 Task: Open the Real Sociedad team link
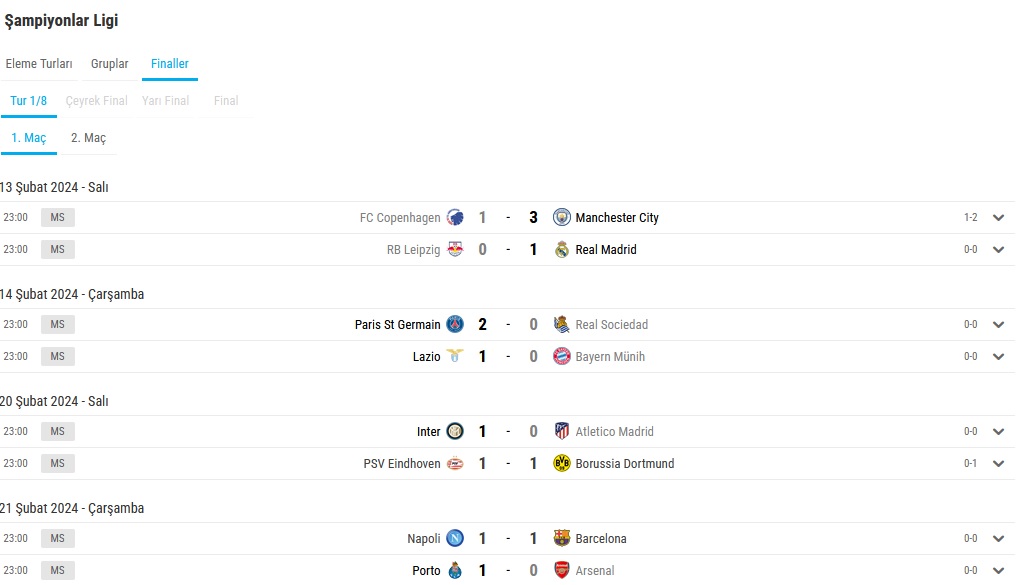click(x=612, y=324)
